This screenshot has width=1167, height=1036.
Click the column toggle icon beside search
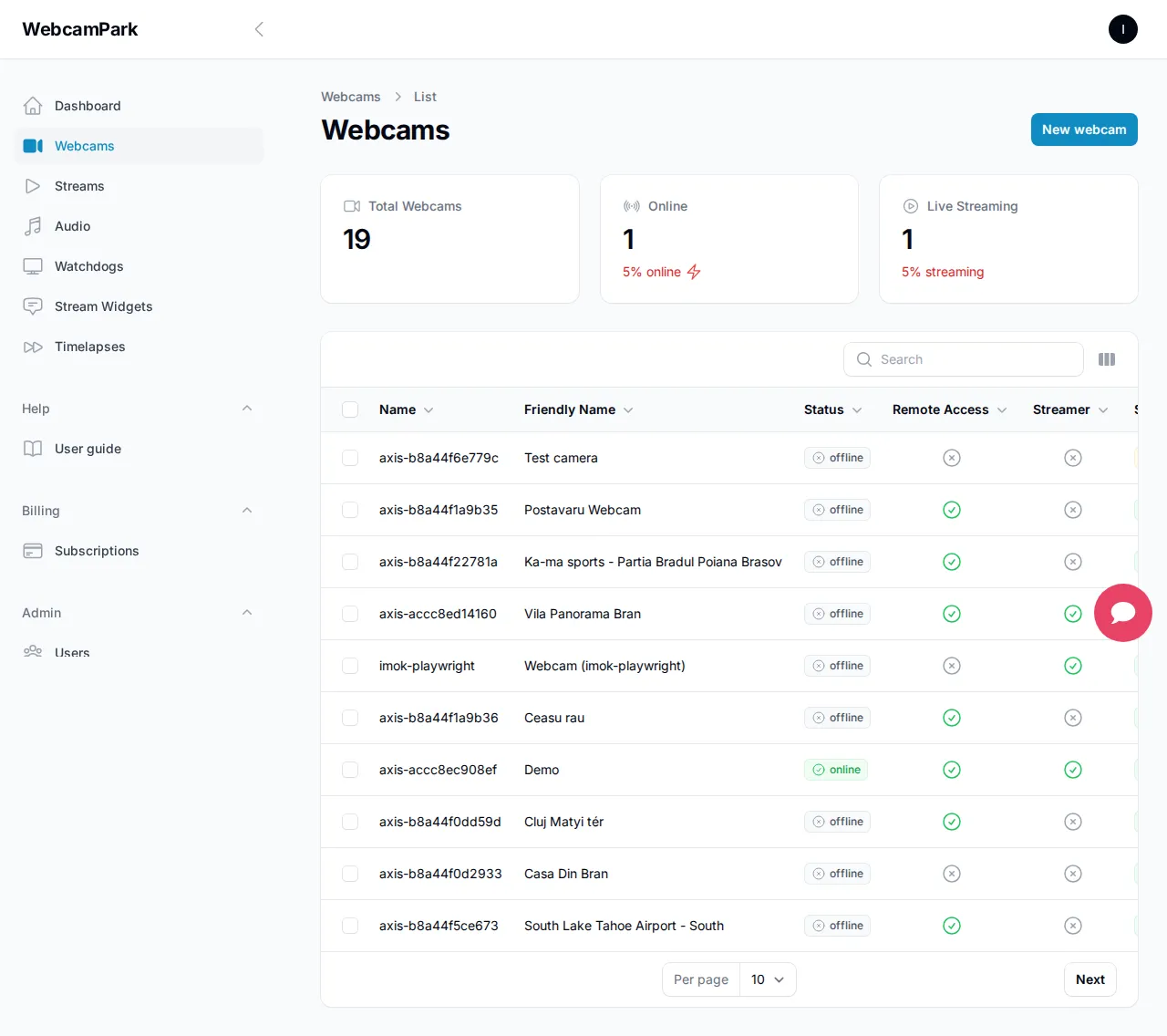tap(1107, 359)
